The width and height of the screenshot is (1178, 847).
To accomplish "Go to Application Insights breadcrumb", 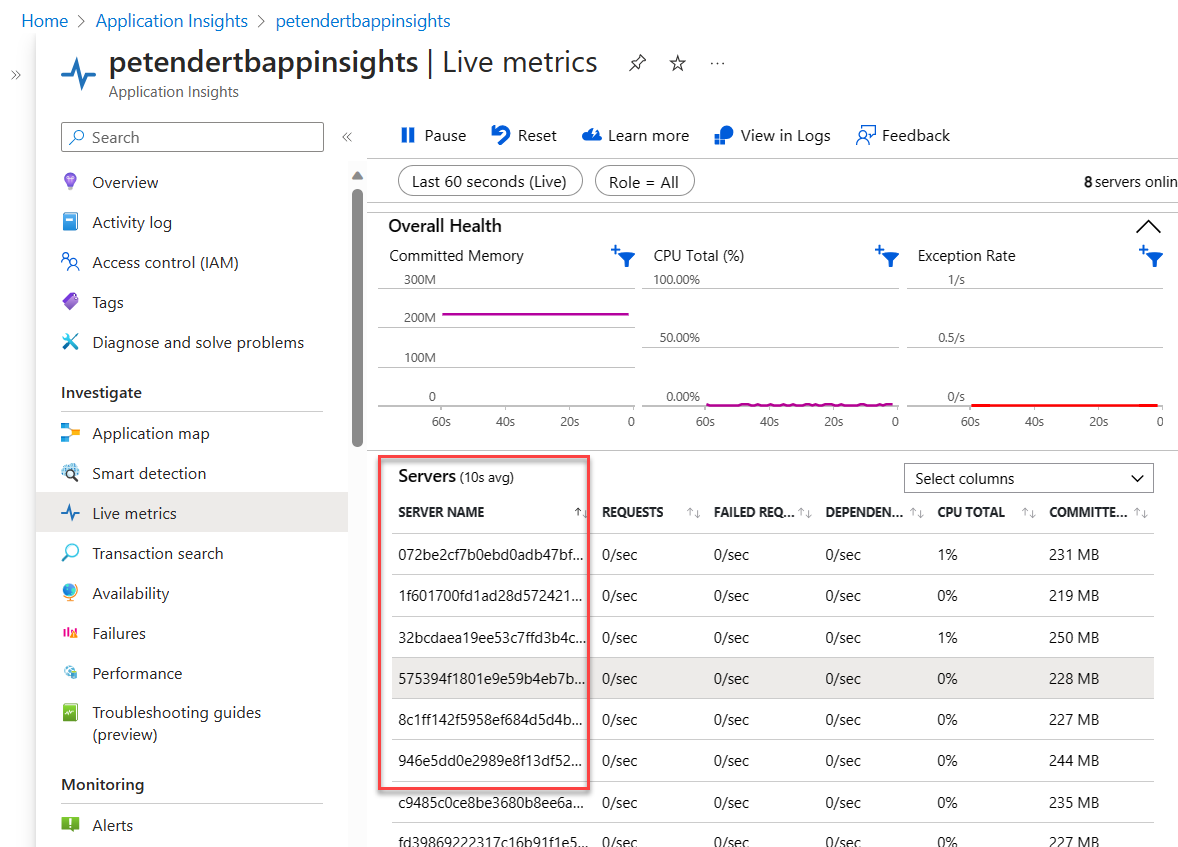I will coord(171,21).
